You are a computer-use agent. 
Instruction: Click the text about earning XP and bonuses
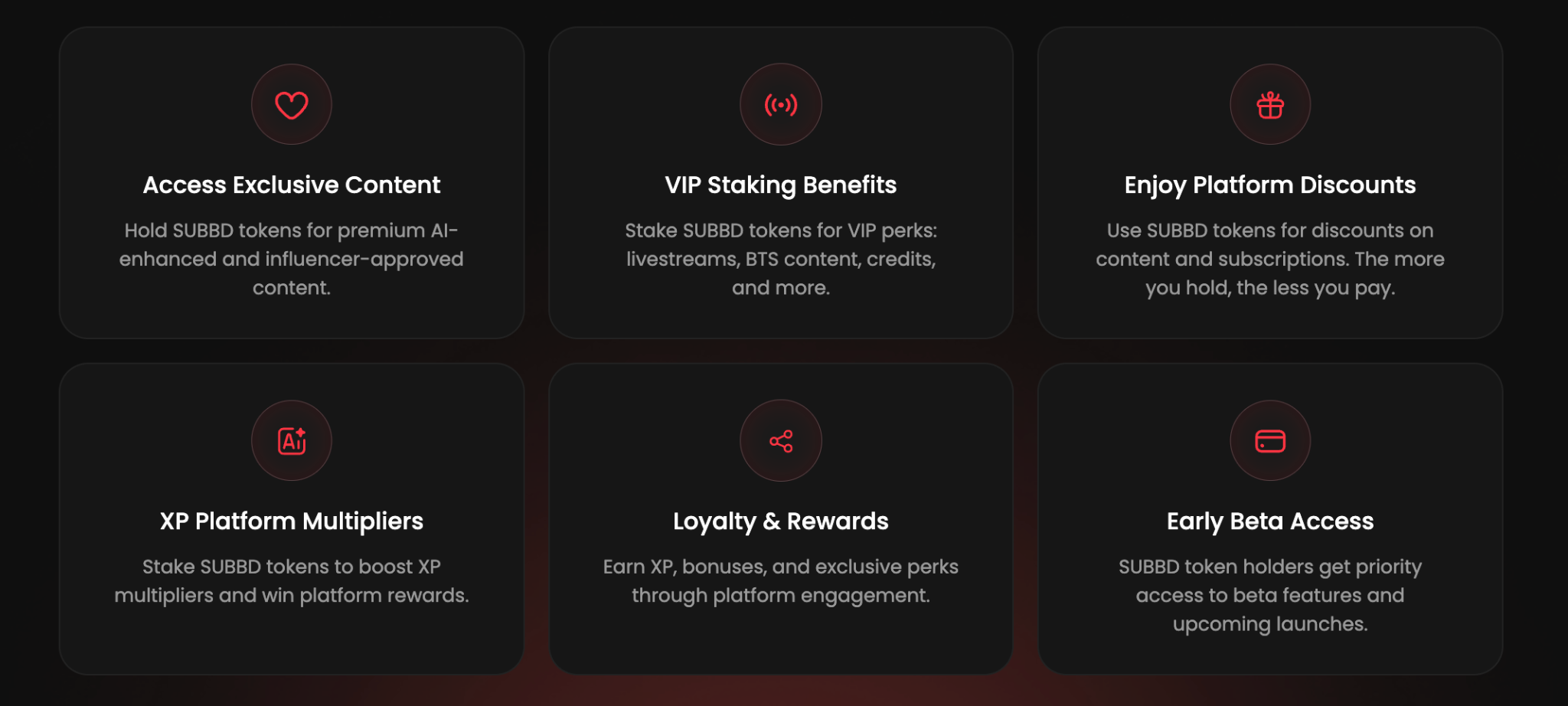[x=781, y=581]
